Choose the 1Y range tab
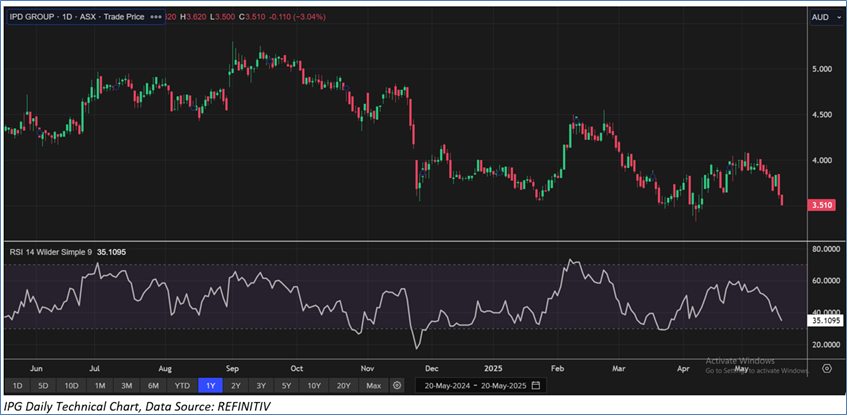Image resolution: width=847 pixels, height=415 pixels. click(211, 385)
